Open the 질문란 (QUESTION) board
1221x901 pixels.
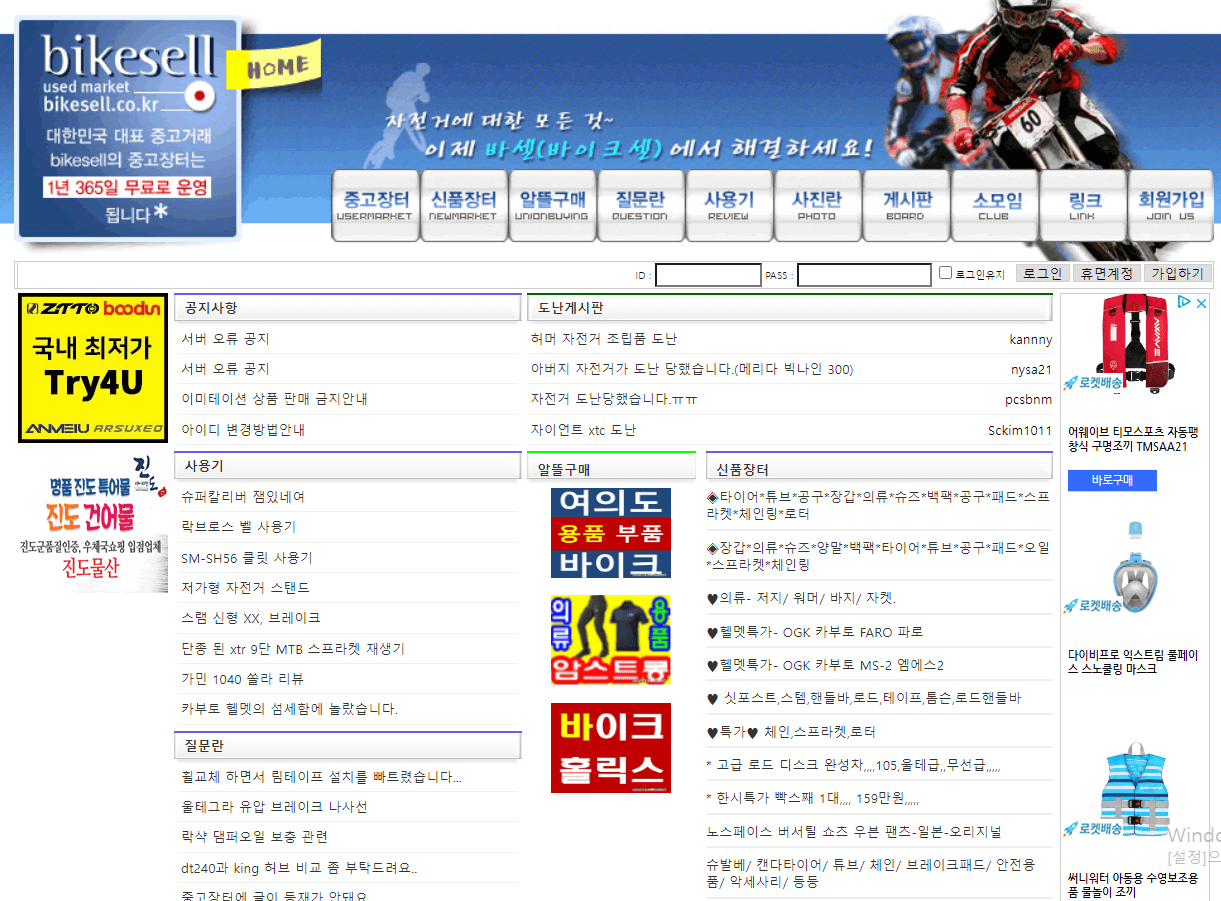pos(640,205)
